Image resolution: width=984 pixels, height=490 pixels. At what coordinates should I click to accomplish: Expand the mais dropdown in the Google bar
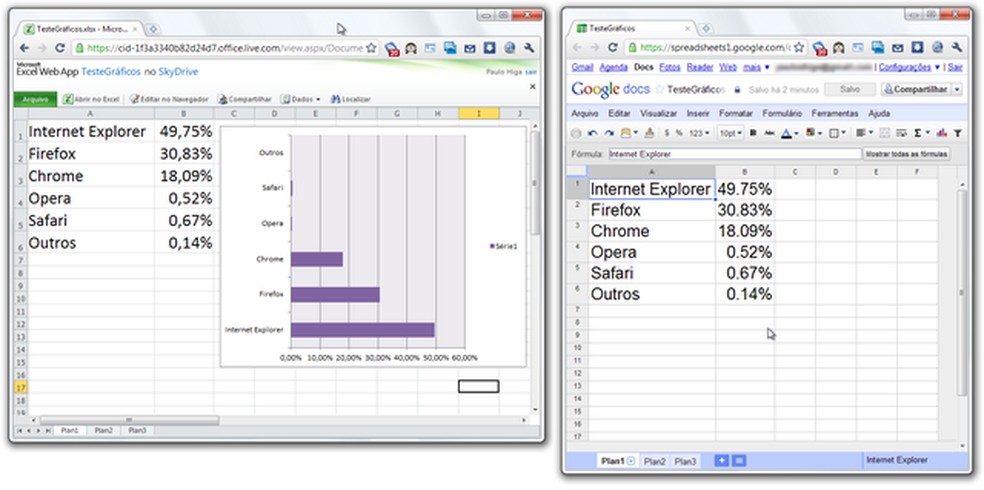756,67
